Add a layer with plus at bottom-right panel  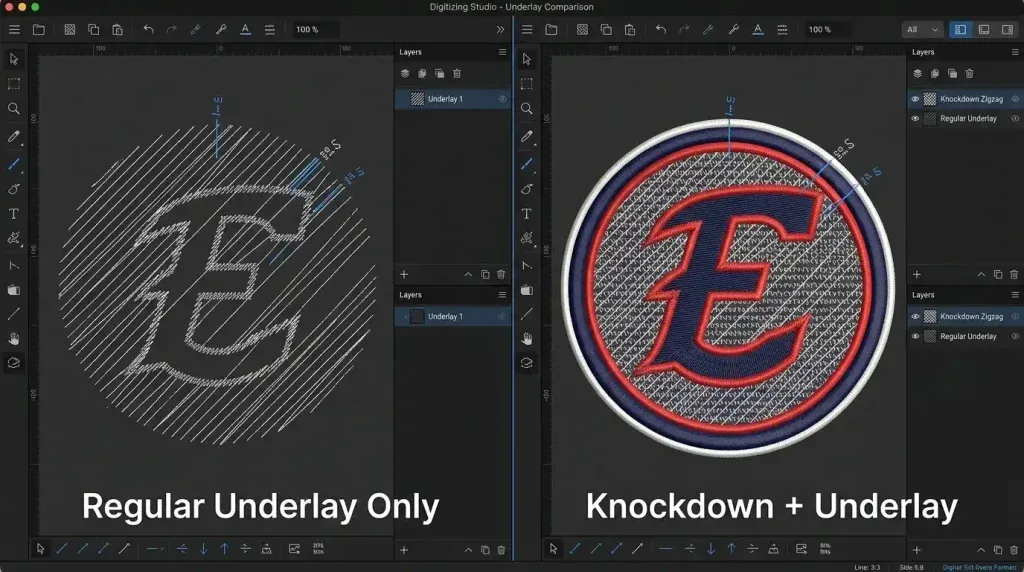(x=917, y=550)
